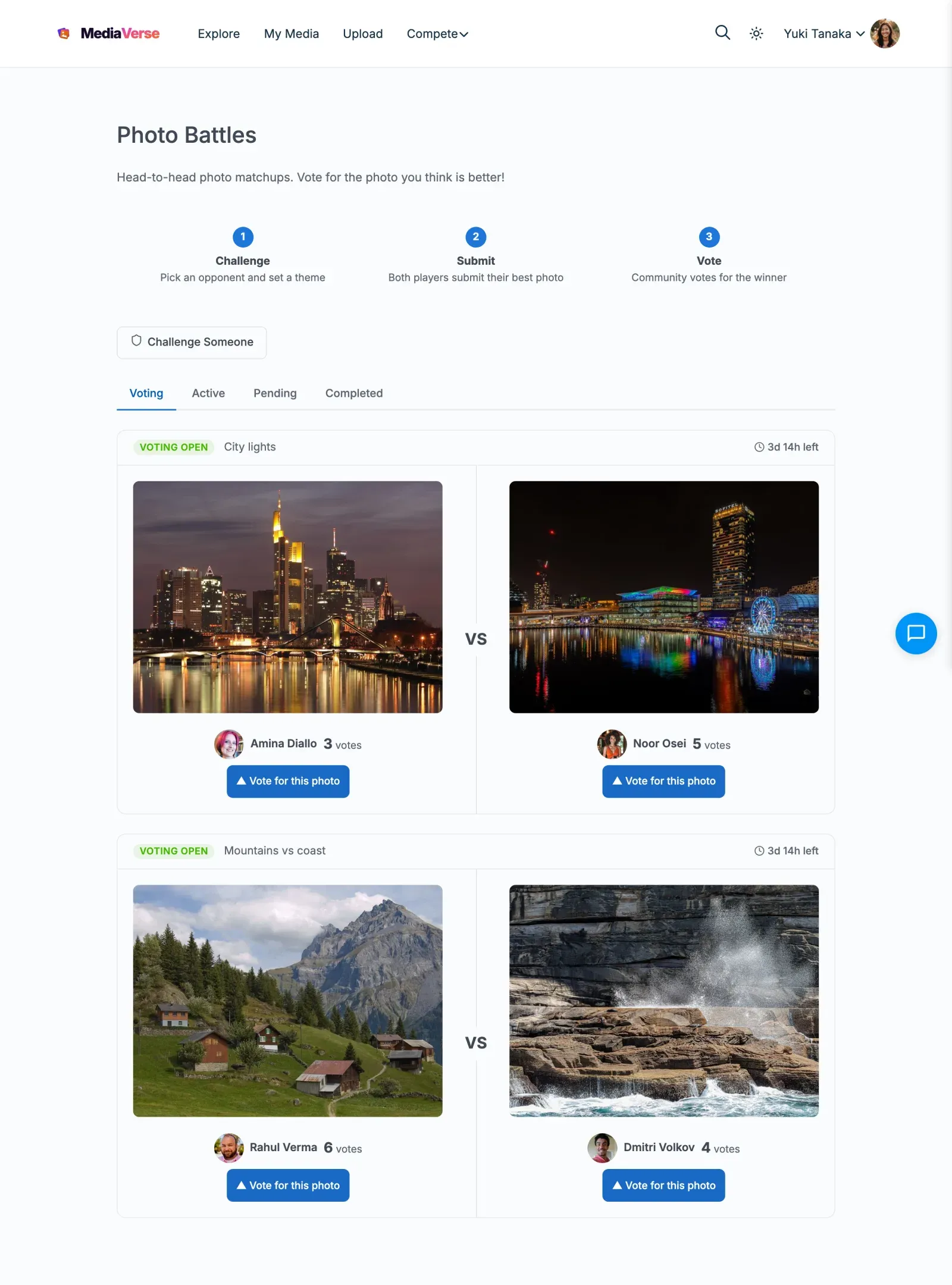952x1285 pixels.
Task: Click step 2 Submit circle
Action: pos(476,237)
